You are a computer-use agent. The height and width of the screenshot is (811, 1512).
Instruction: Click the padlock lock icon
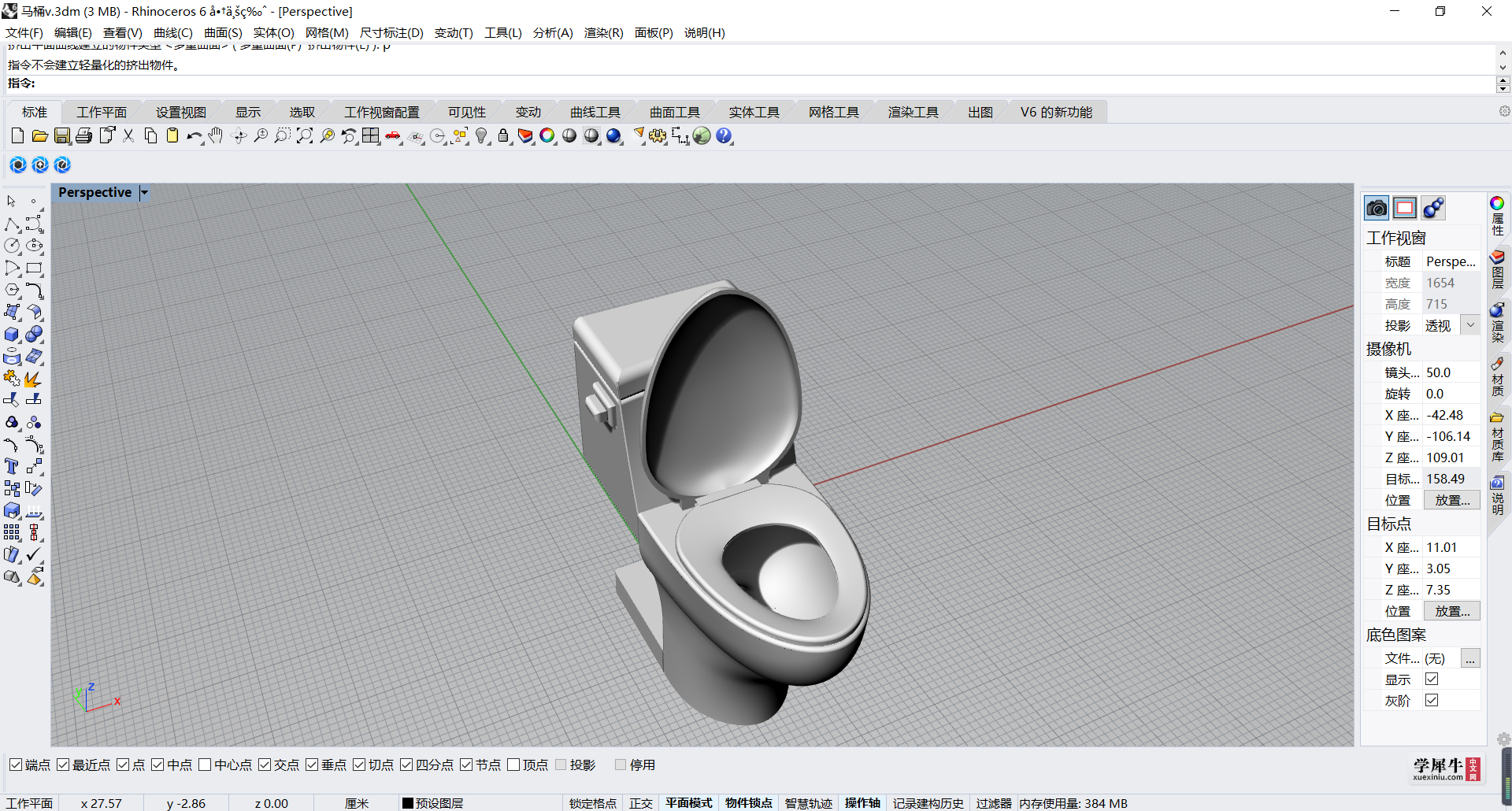coord(503,136)
